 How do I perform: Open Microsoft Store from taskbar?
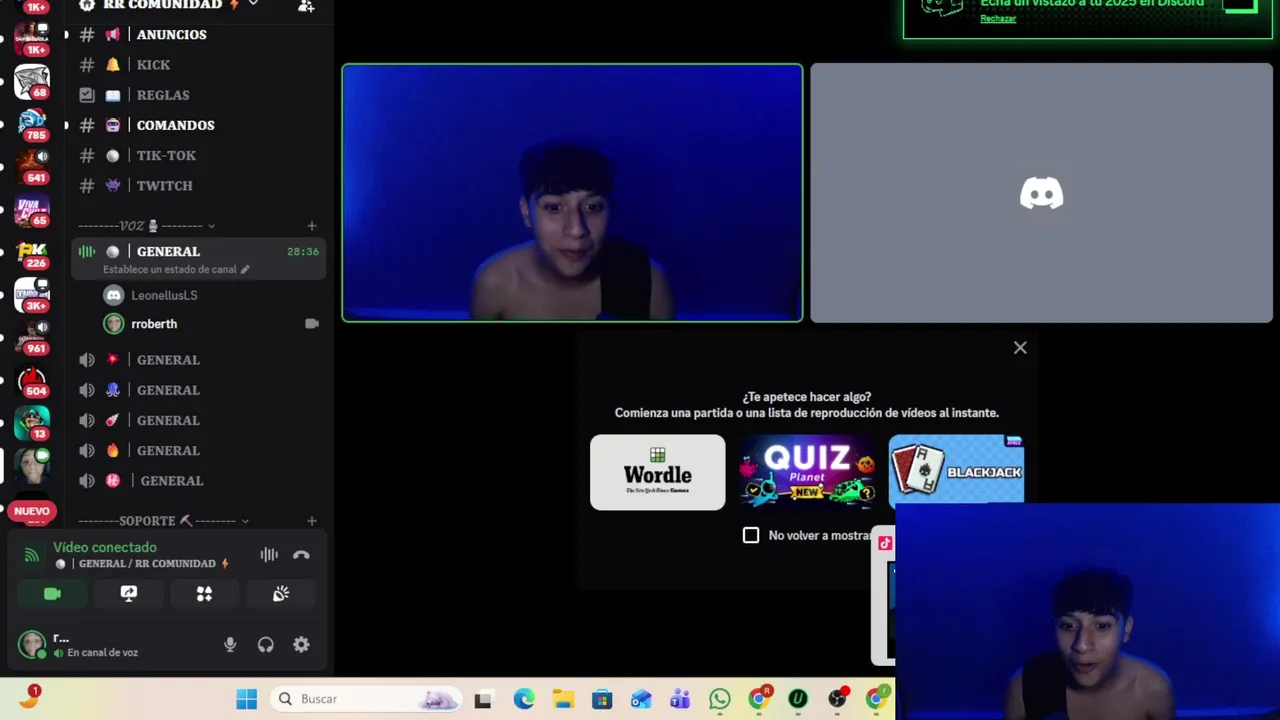click(602, 699)
